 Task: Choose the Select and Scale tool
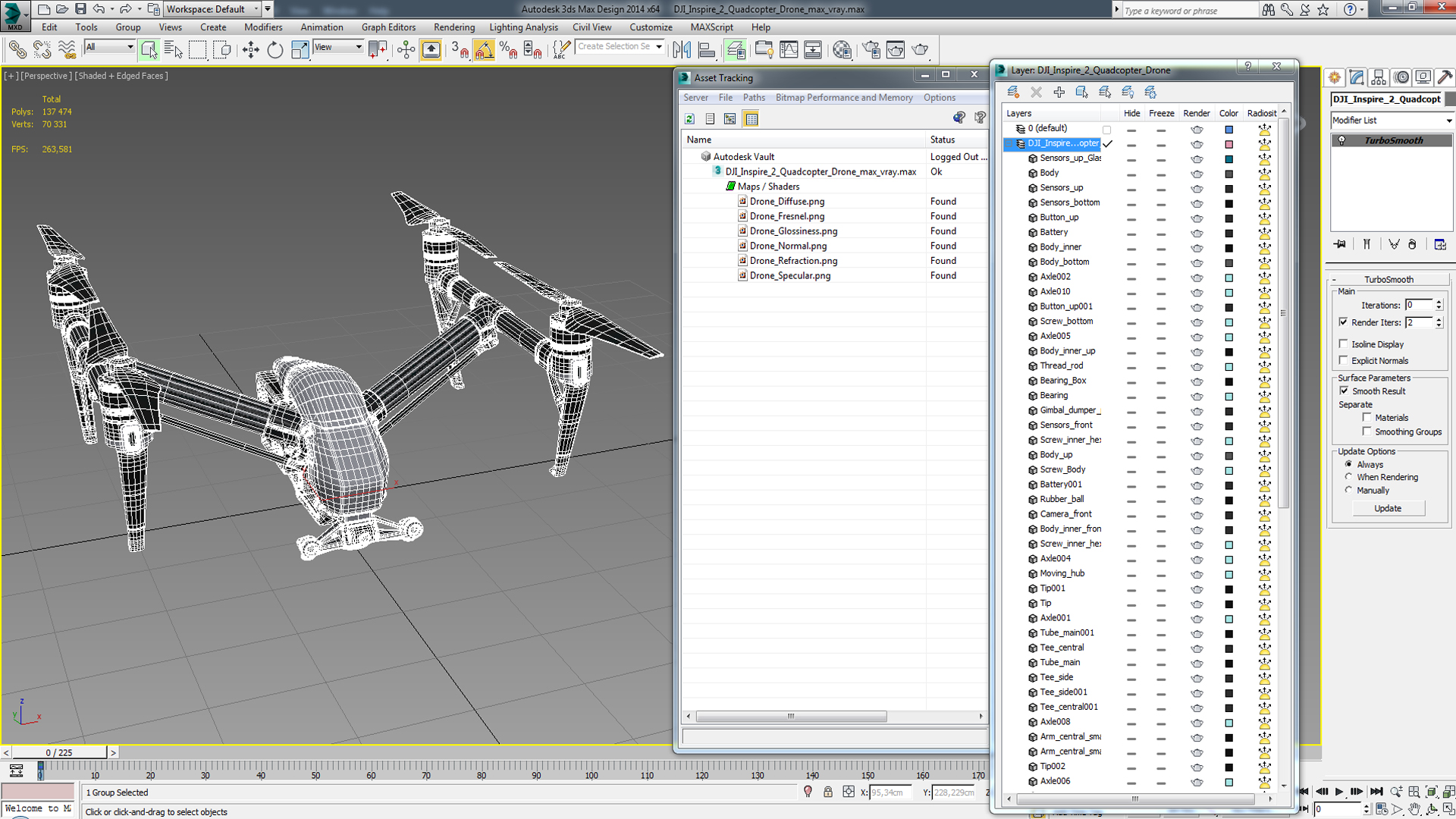300,50
